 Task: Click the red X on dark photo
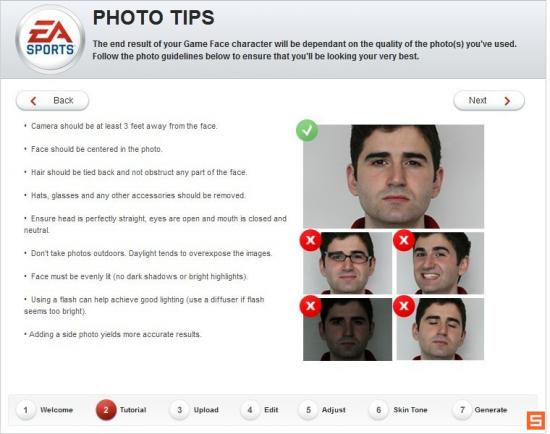pyautogui.click(x=310, y=306)
